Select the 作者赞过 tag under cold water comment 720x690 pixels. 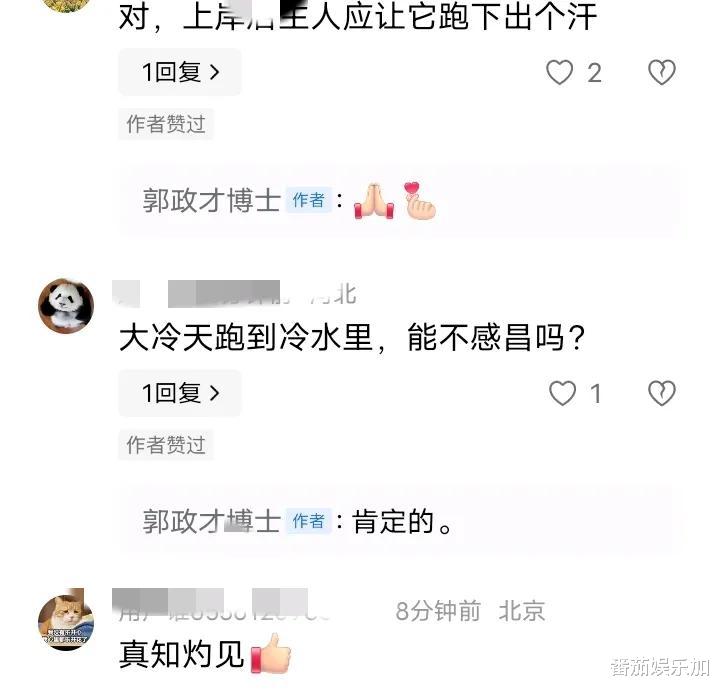tap(166, 445)
